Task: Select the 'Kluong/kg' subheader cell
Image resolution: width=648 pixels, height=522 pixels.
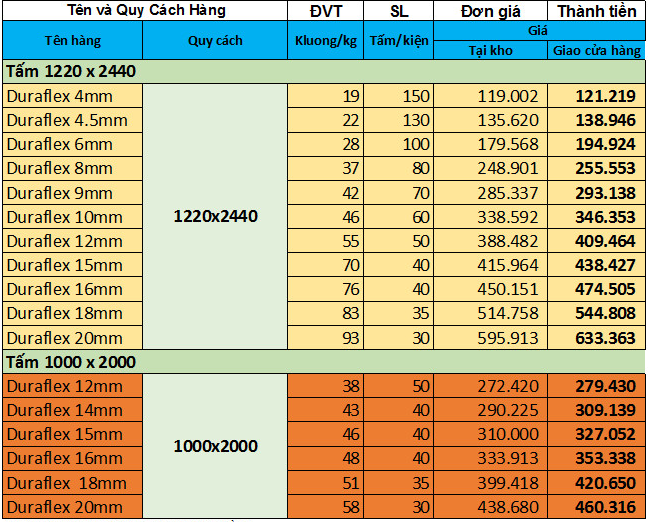Action: coord(326,40)
